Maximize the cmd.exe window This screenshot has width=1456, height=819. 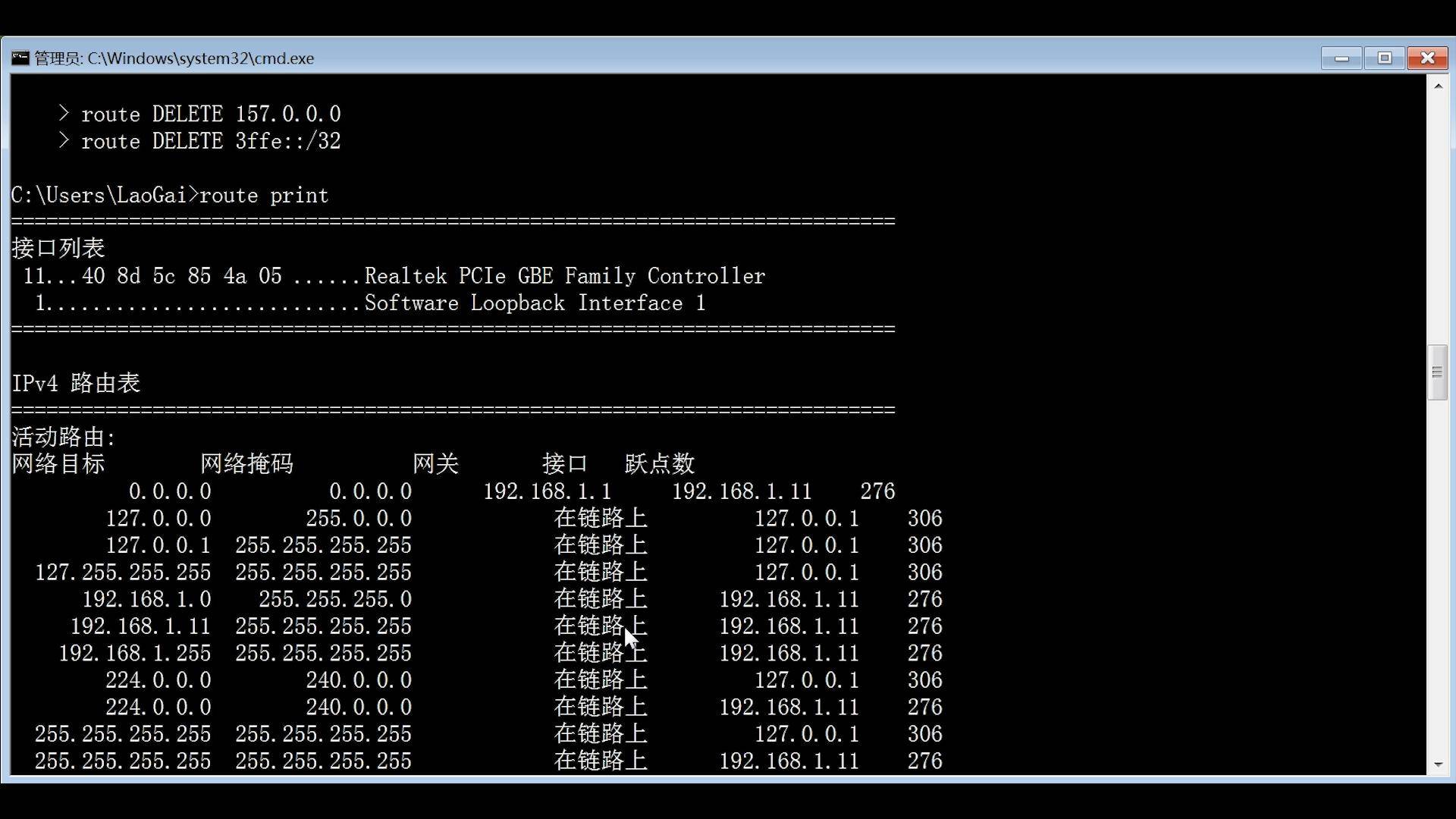[x=1385, y=58]
